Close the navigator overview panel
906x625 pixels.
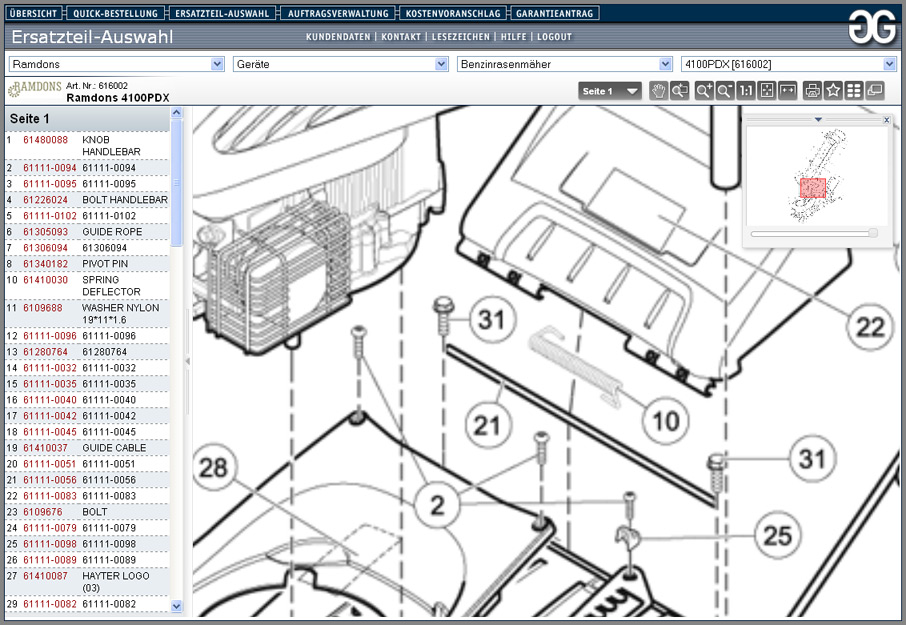point(886,120)
